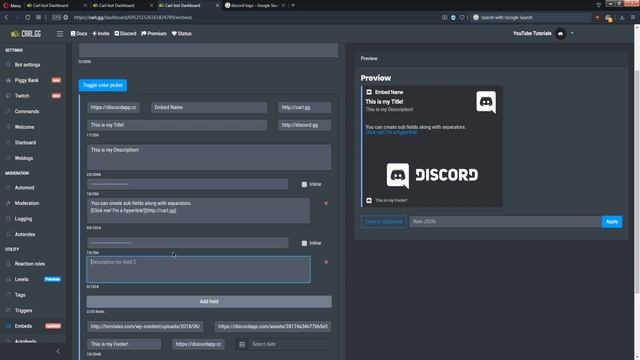Image resolution: width=640 pixels, height=360 pixels.
Task: Click the Moderation sidebar icon
Action: pyautogui.click(x=8, y=203)
